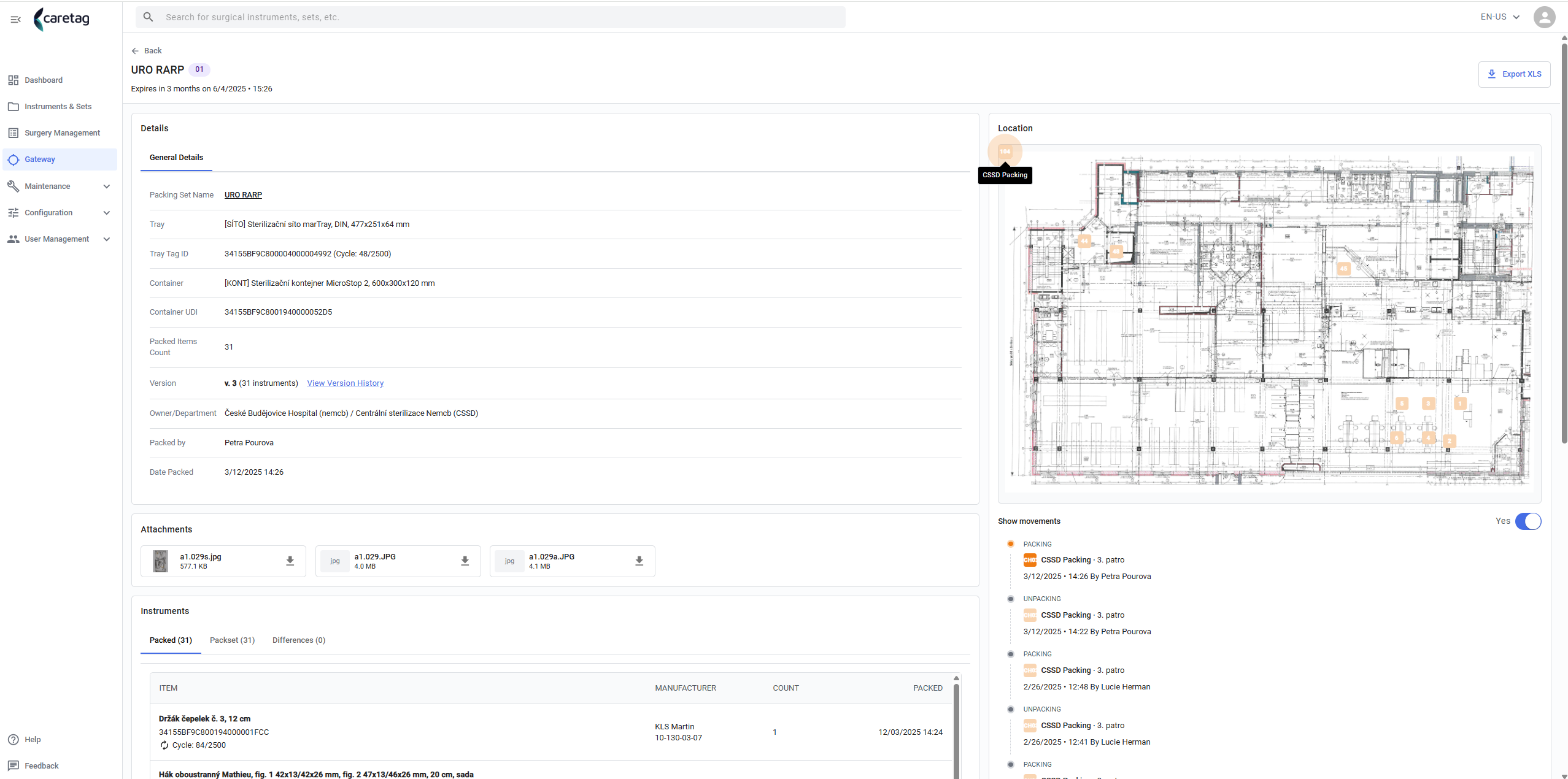The image size is (1568, 779).
Task: Switch to the Differences (0) tab
Action: 299,640
